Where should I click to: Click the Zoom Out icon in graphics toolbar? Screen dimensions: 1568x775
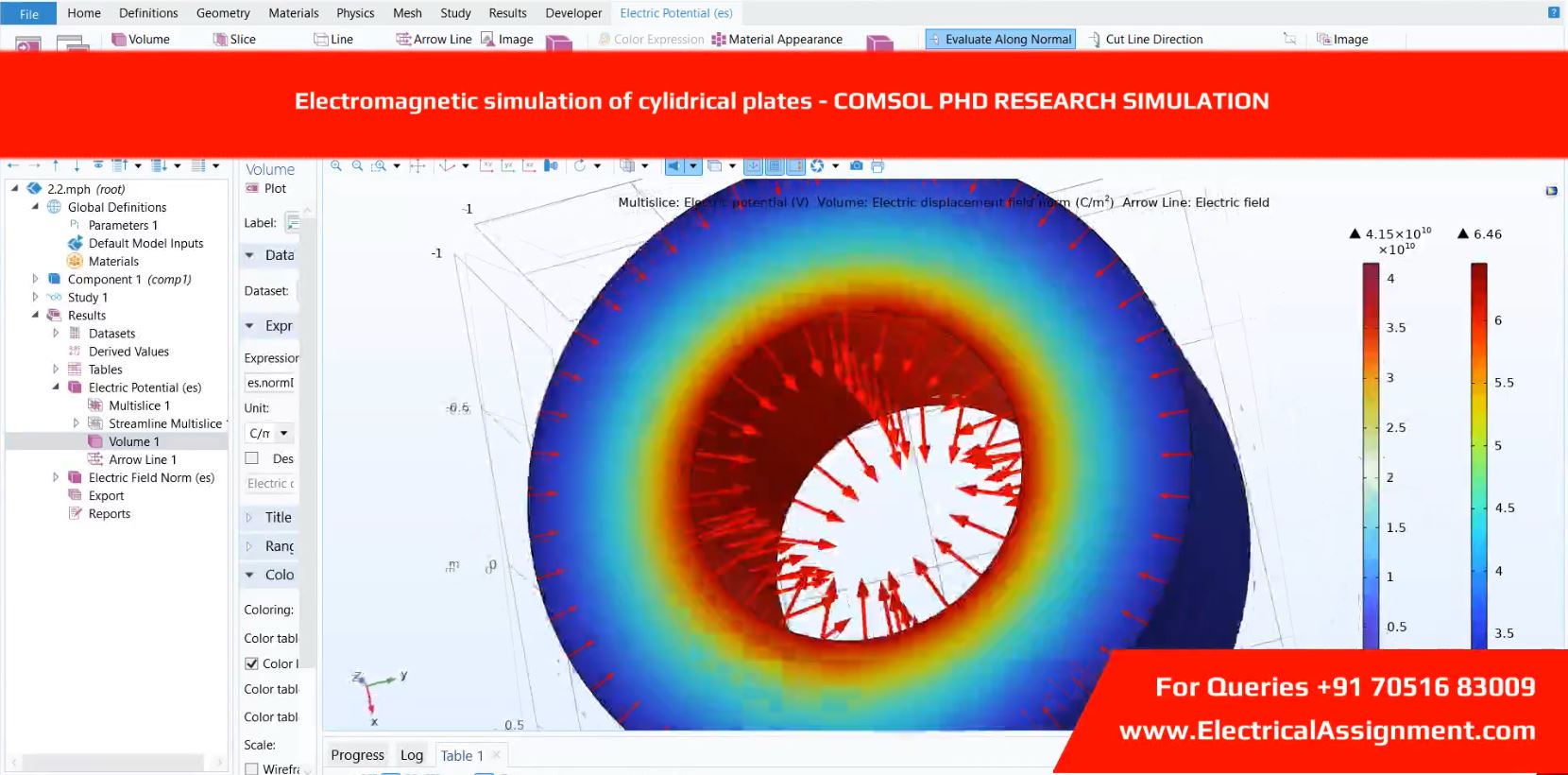point(357,165)
